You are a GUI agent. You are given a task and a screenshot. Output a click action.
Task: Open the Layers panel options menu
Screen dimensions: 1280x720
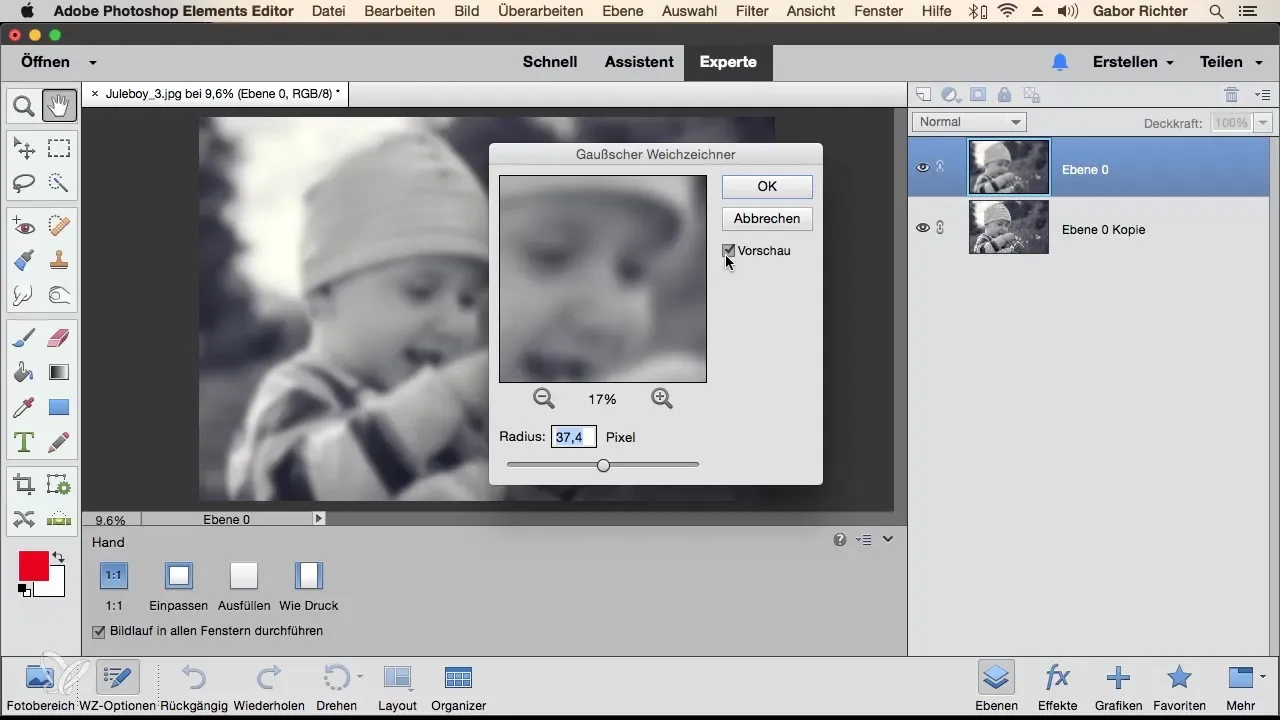point(1262,95)
